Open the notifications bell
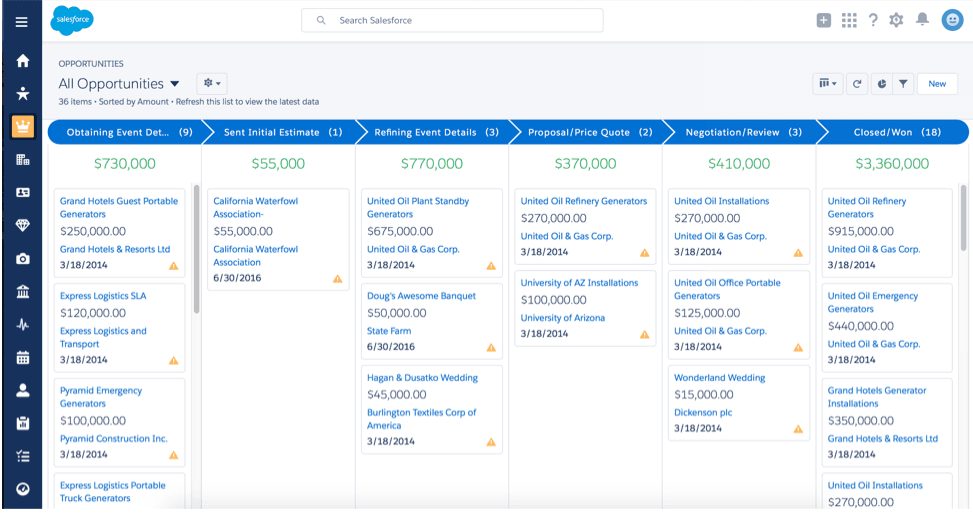973x518 pixels. coord(923,20)
